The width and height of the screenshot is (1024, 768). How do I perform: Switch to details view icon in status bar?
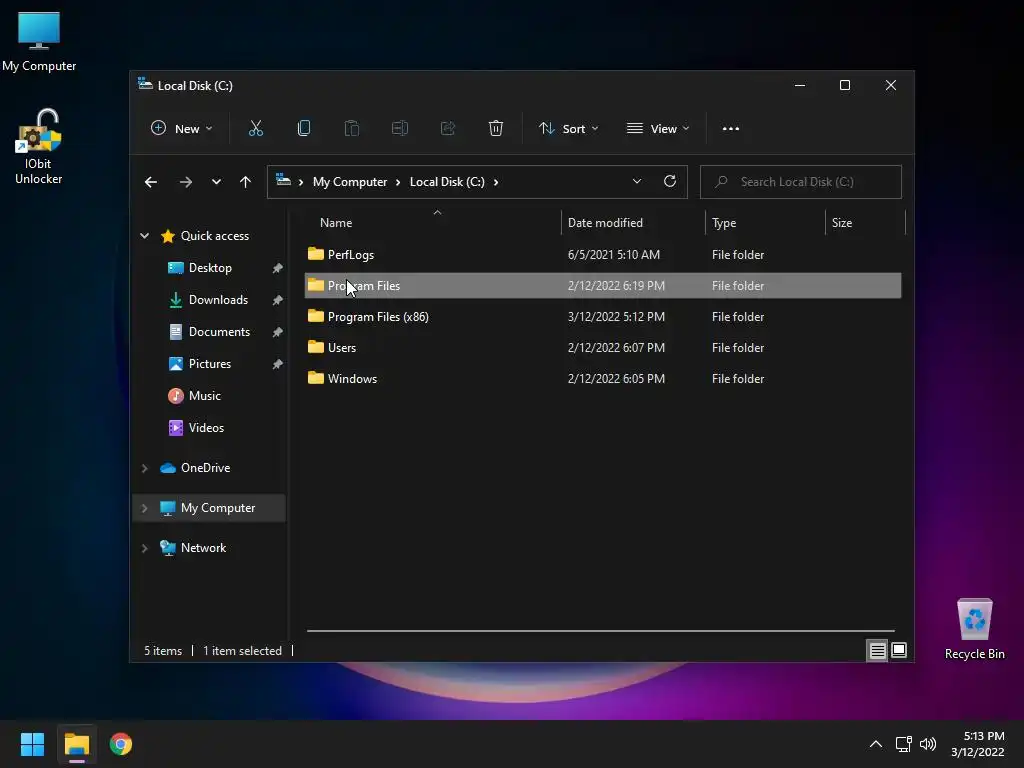point(877,650)
